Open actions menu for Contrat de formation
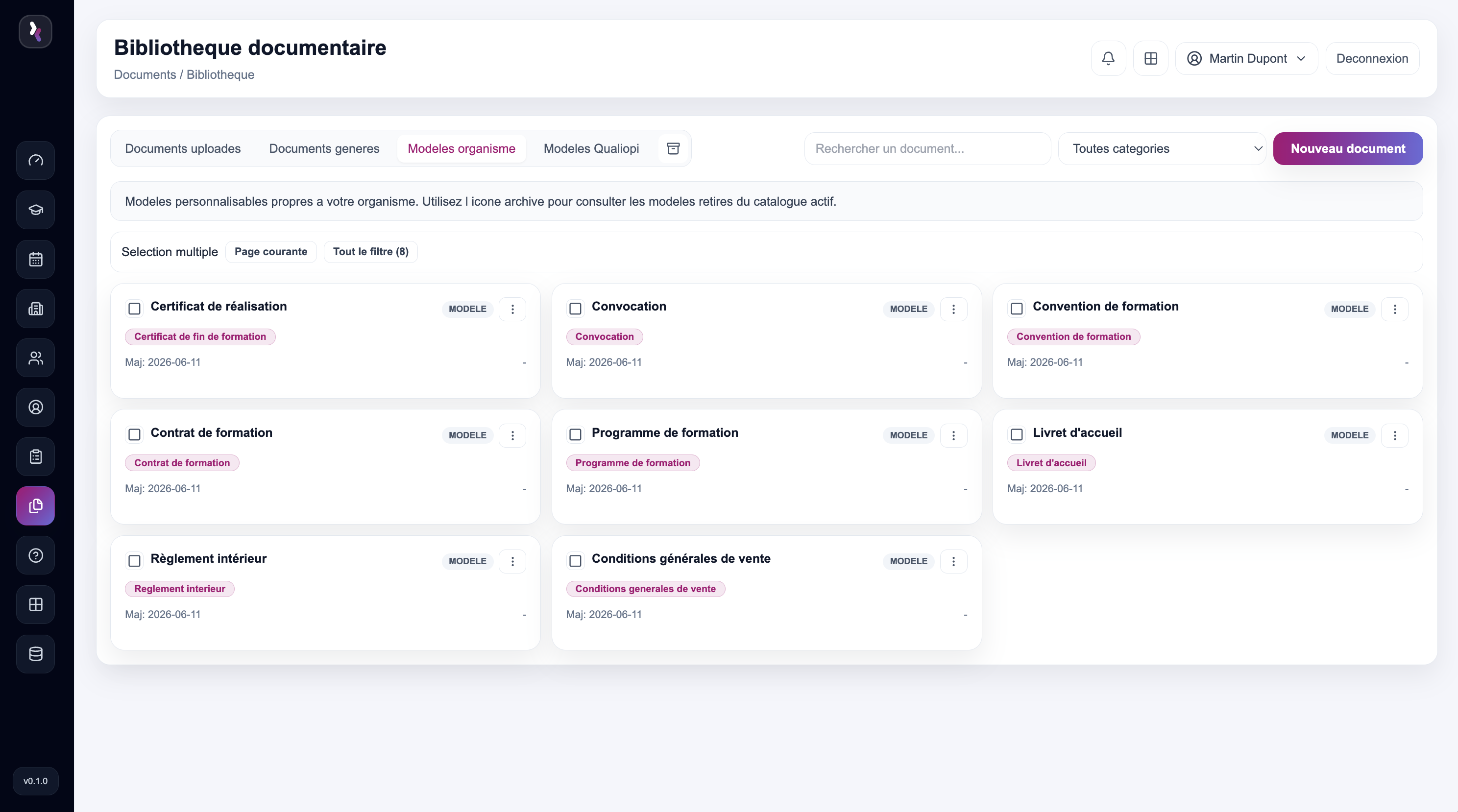Image resolution: width=1458 pixels, height=812 pixels. point(512,435)
